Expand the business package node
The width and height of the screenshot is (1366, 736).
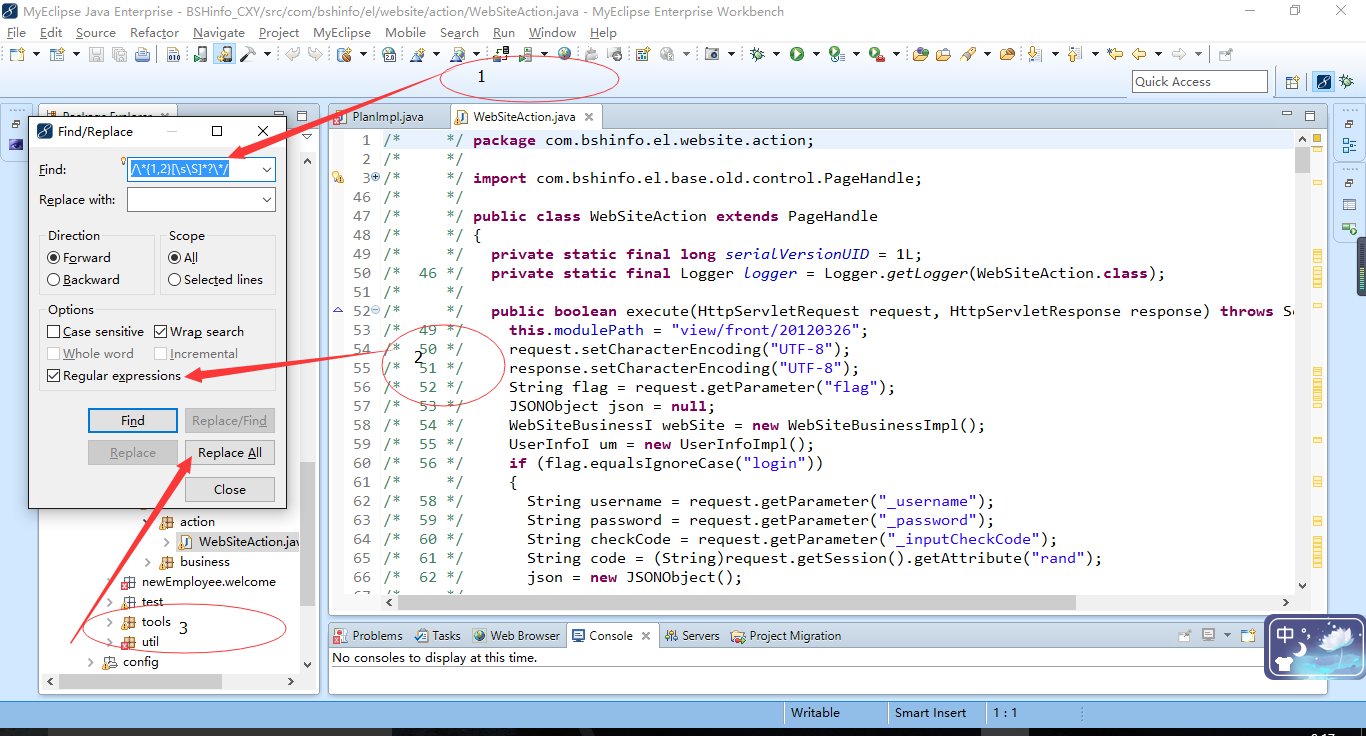coord(149,562)
